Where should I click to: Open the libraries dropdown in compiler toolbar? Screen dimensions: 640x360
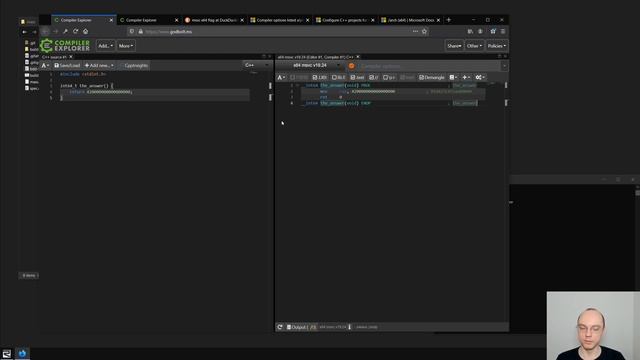(x=453, y=77)
